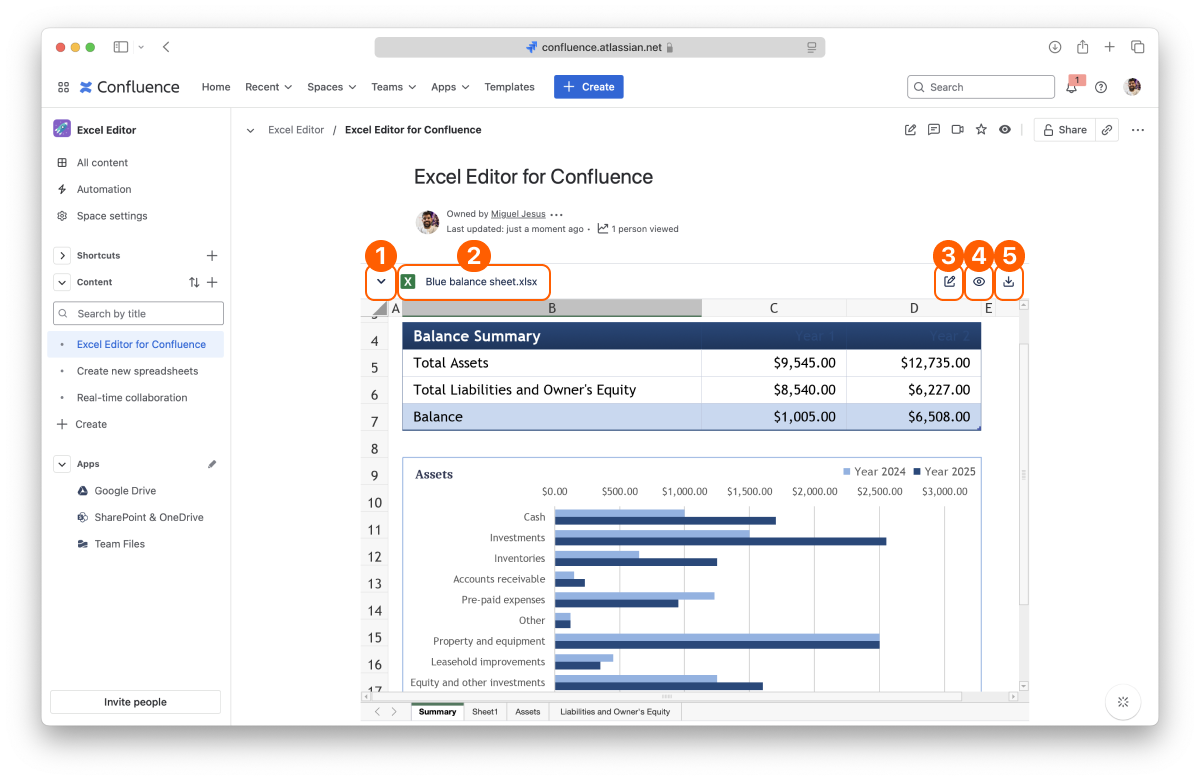Collapse the embedded spreadsheet with the chevron
The height and width of the screenshot is (780, 1200).
[x=381, y=282]
